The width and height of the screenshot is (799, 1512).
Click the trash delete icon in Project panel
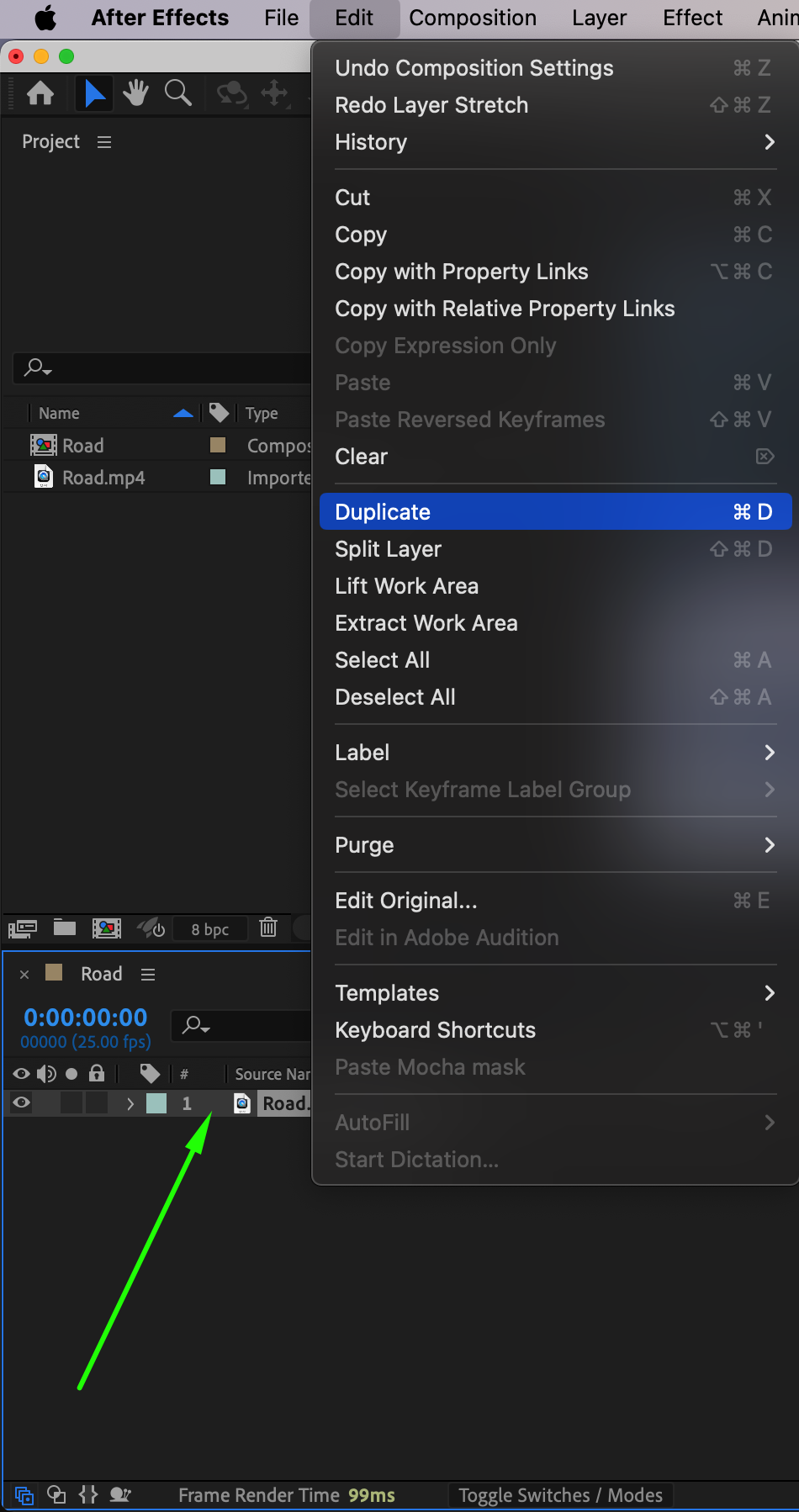268,928
